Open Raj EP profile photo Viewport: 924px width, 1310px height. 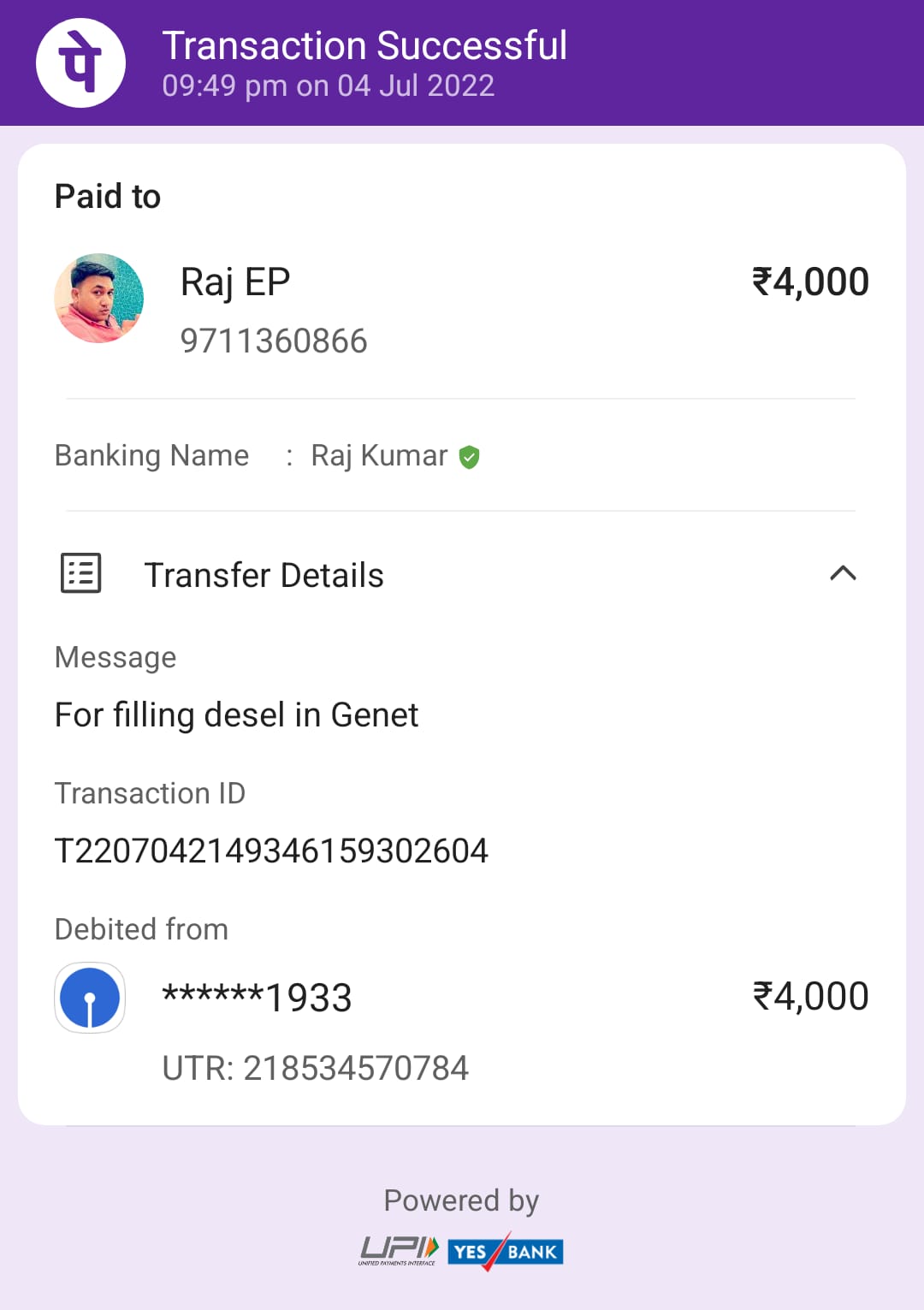(x=99, y=298)
